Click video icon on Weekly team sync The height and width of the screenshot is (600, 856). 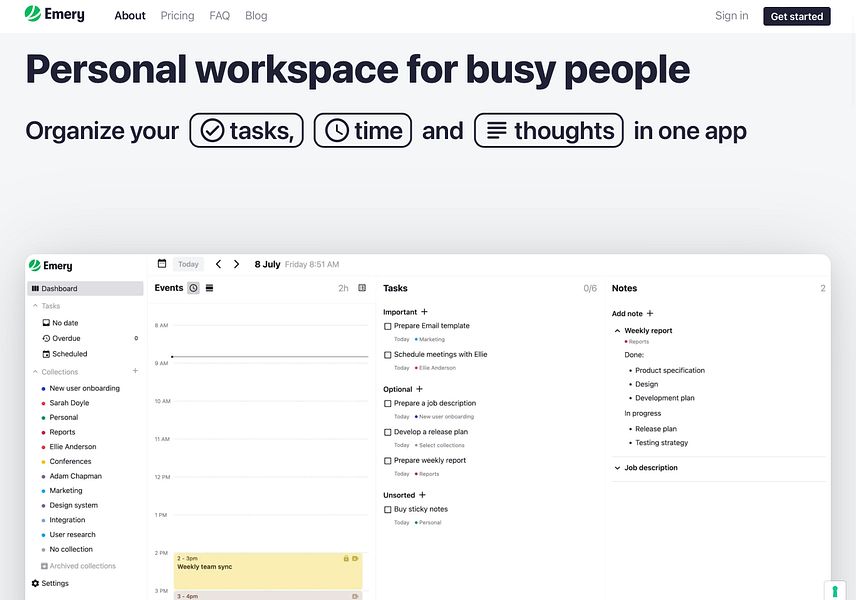355,559
